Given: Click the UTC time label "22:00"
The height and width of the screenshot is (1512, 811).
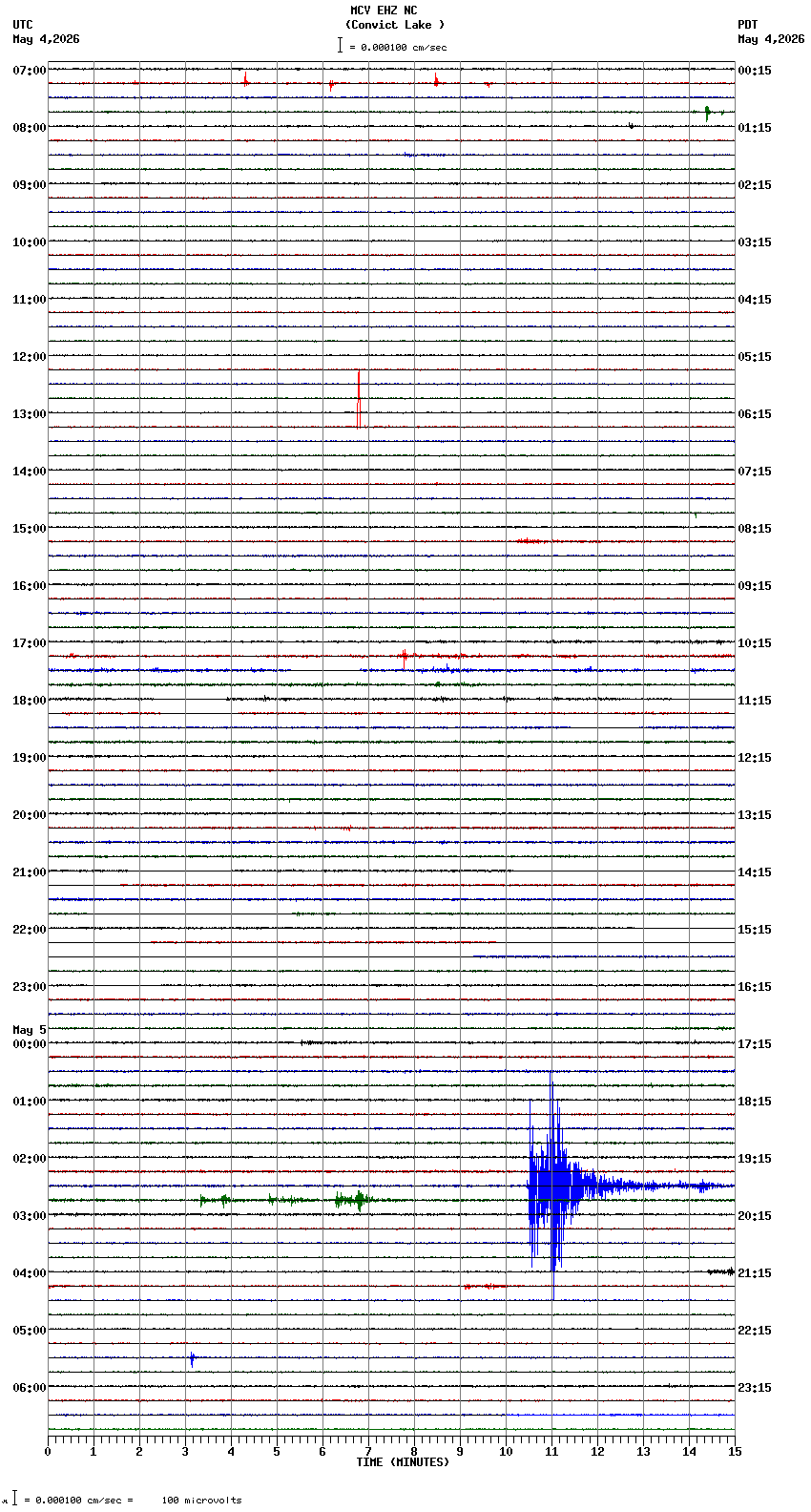Looking at the screenshot, I should [x=30, y=930].
